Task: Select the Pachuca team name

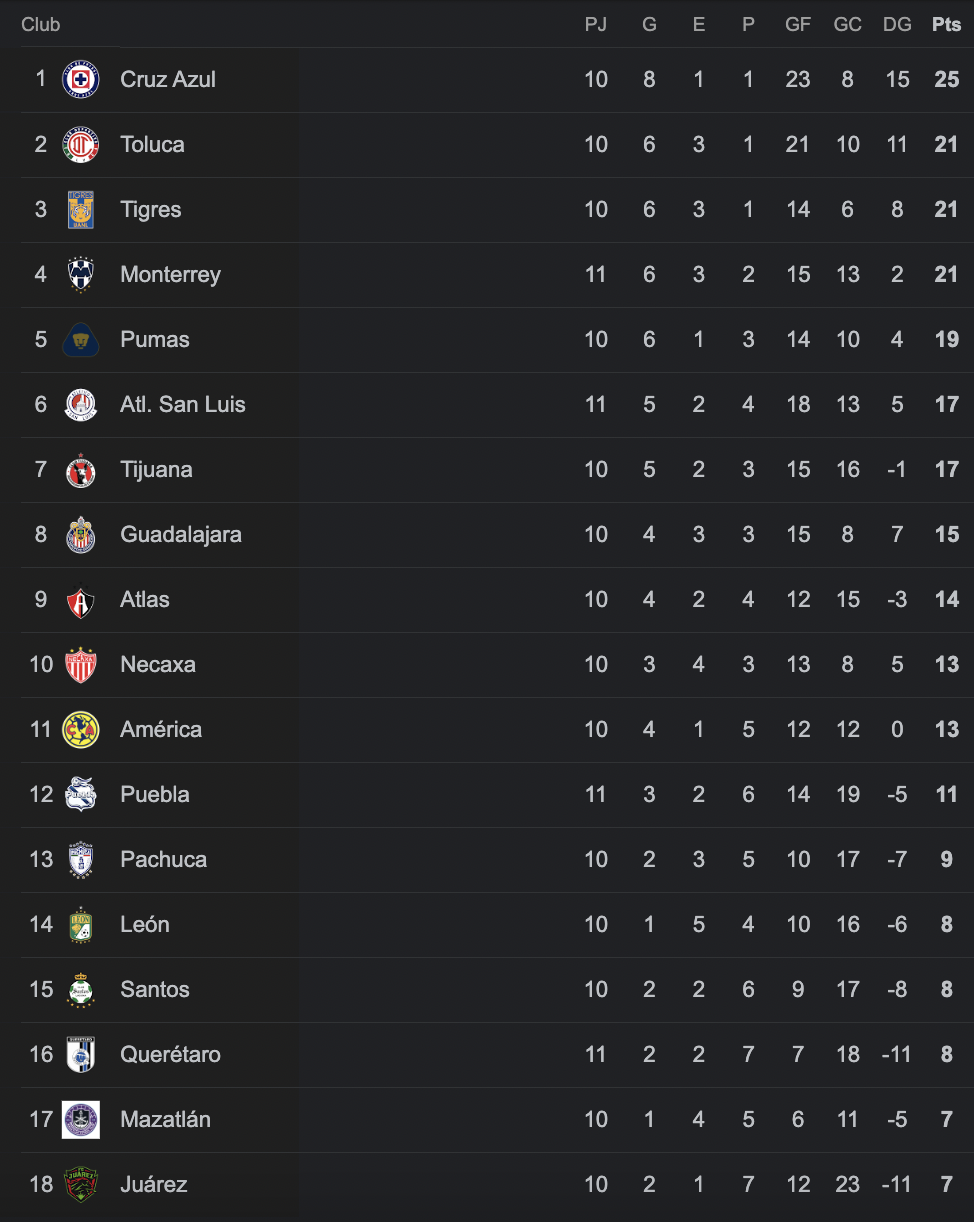Action: (163, 860)
